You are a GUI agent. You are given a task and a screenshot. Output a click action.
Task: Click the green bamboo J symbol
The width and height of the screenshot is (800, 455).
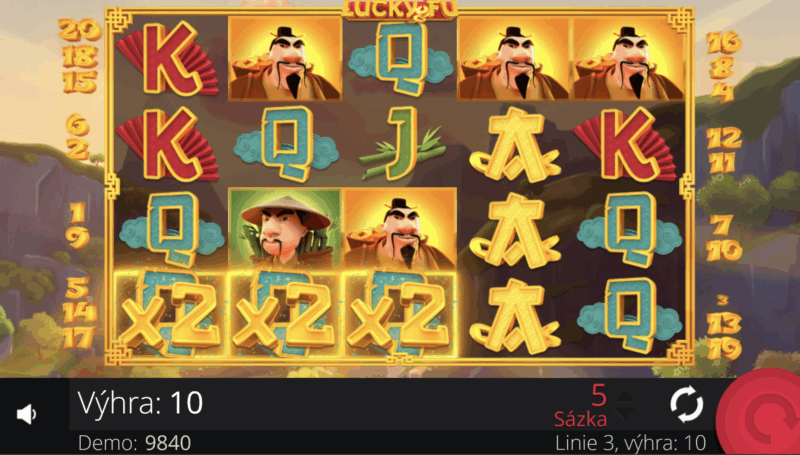401,144
